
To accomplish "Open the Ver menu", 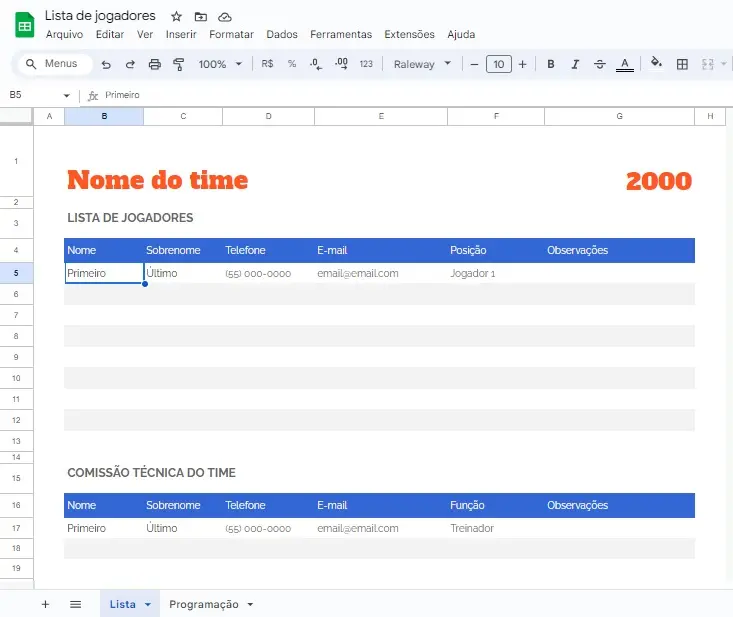I will click(x=145, y=35).
